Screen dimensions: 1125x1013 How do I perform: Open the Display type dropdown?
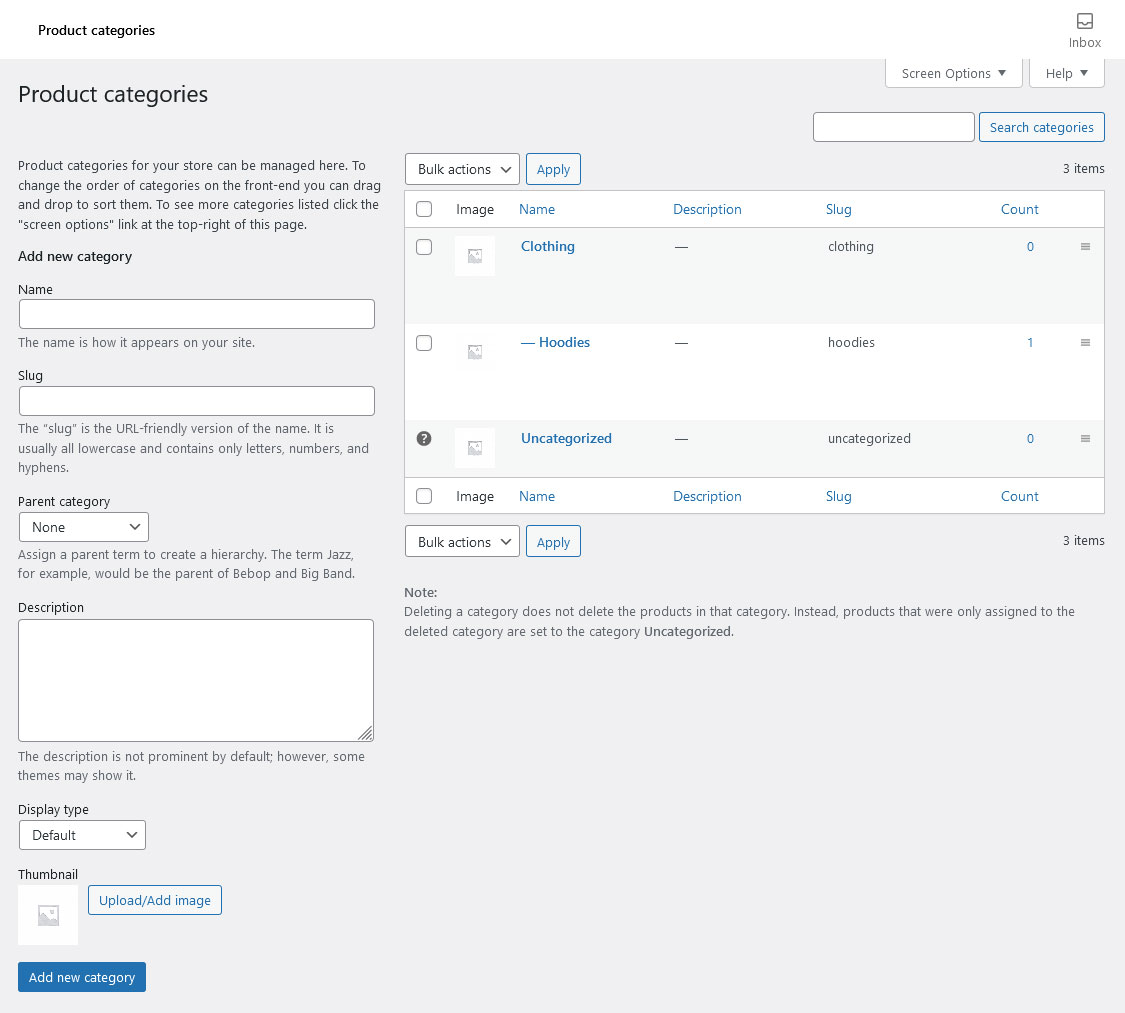click(83, 835)
